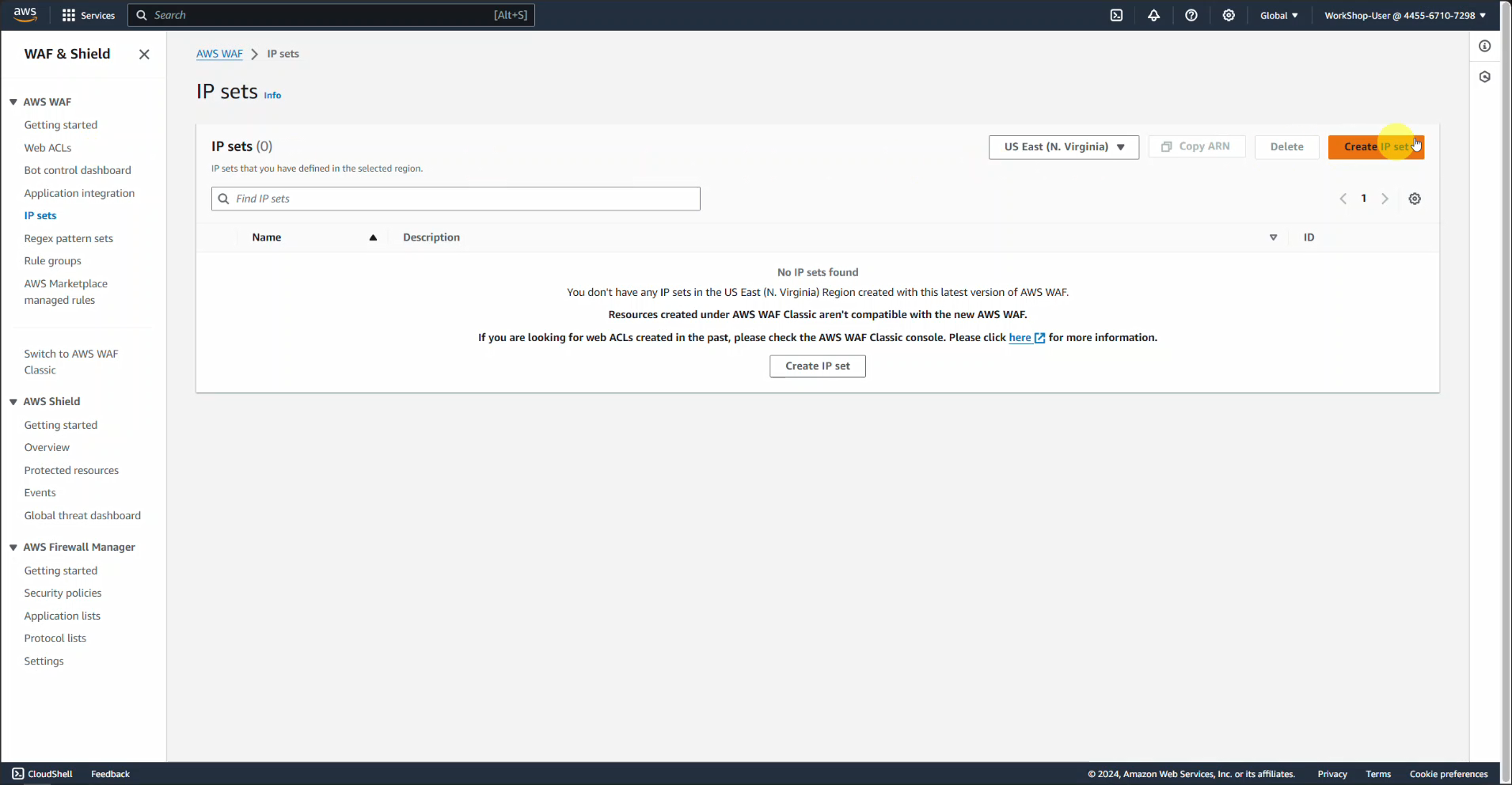Click the orange Create IP set button
The image size is (1512, 785).
[x=1376, y=147]
